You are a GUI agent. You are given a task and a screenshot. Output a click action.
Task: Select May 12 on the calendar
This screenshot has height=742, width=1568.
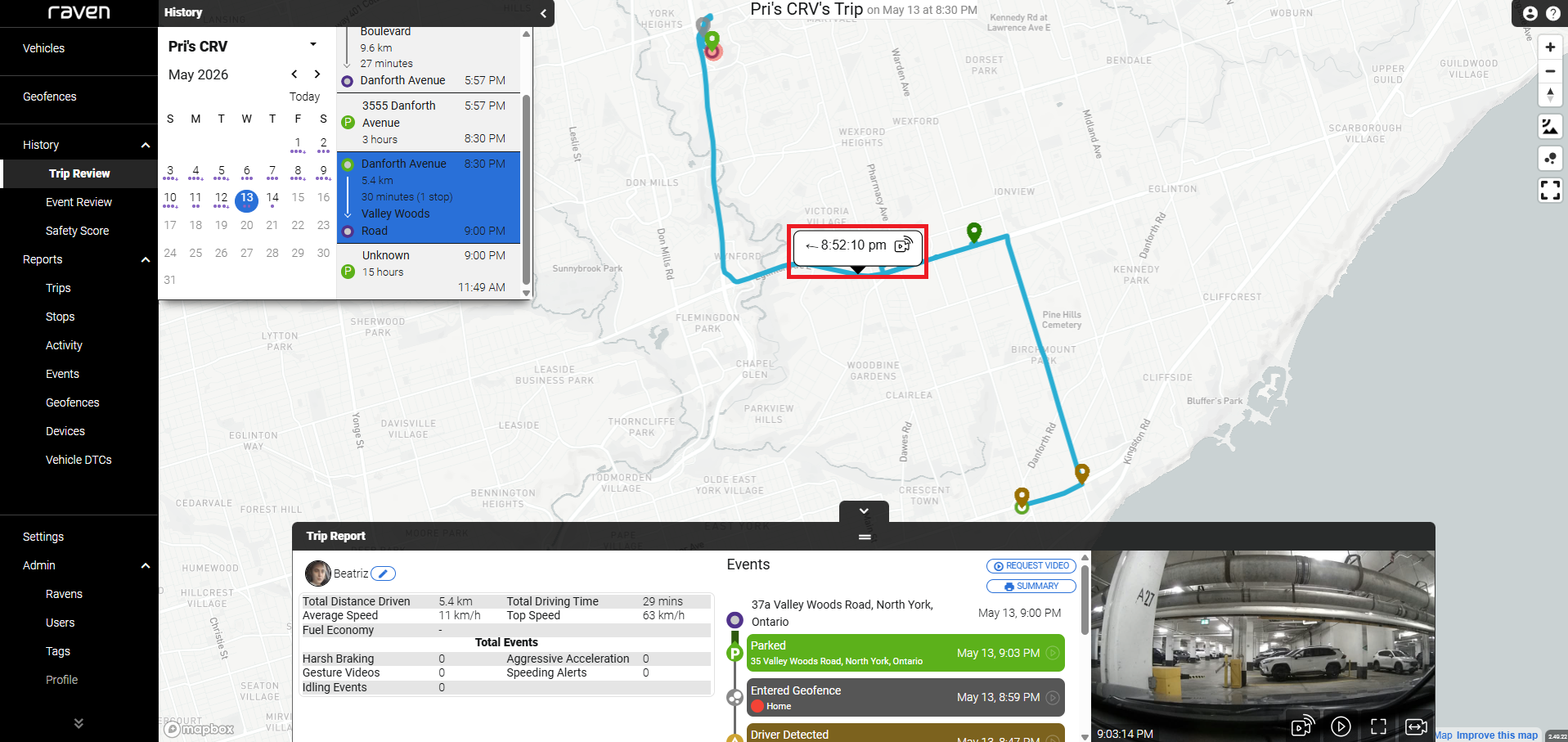click(x=221, y=199)
